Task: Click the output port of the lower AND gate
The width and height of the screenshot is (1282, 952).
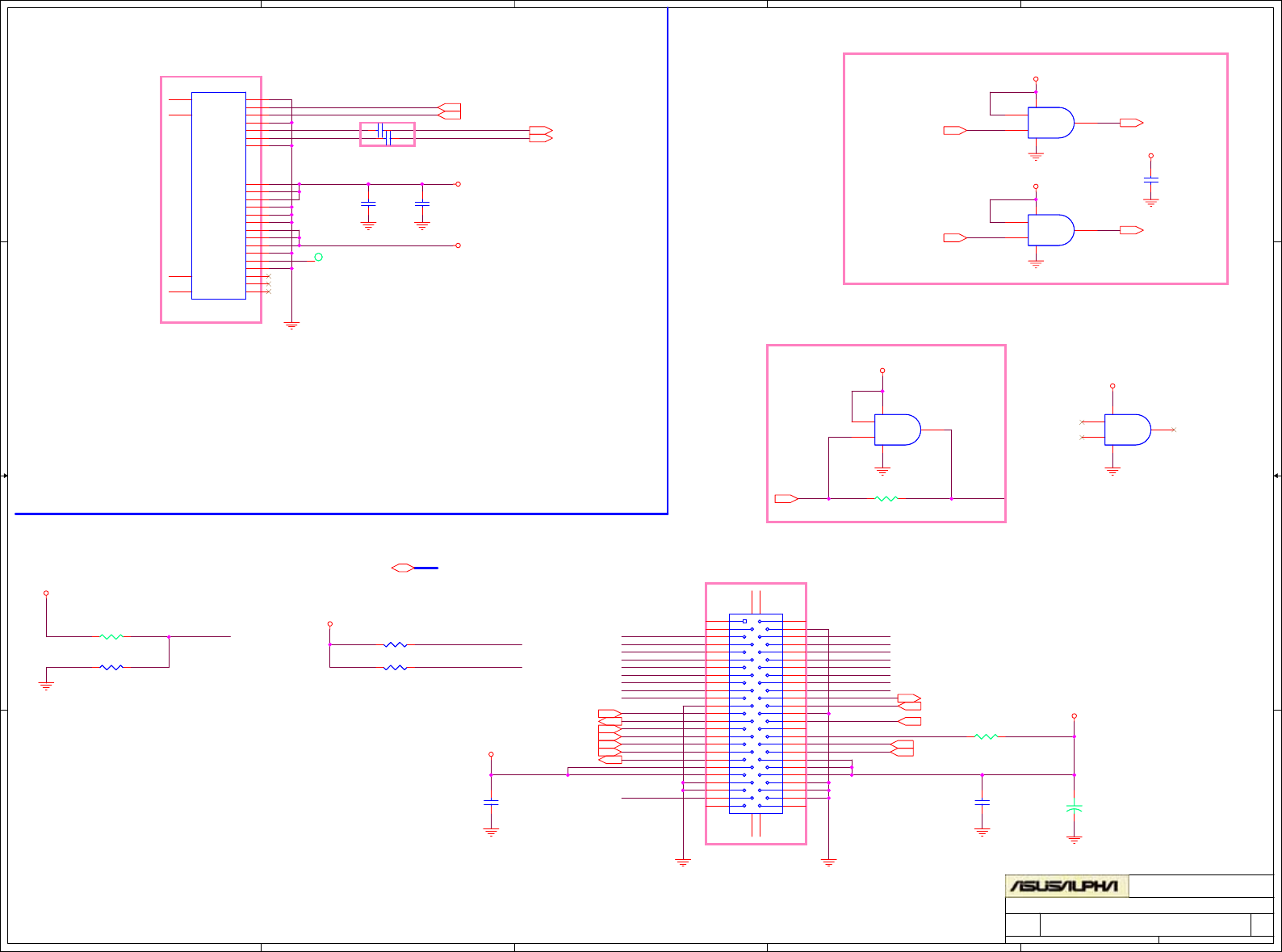Action: [x=1132, y=230]
